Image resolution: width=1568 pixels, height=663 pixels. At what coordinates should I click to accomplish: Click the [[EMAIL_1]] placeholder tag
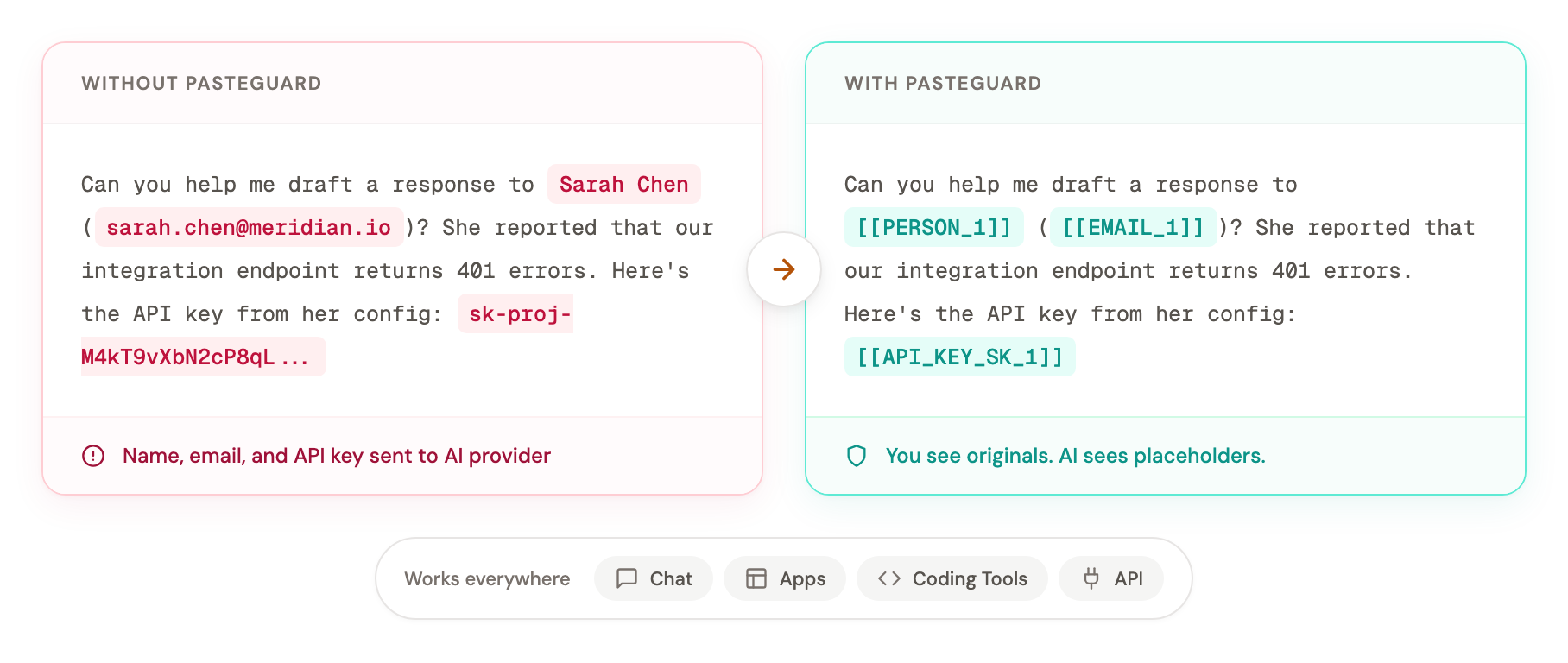tap(1133, 228)
